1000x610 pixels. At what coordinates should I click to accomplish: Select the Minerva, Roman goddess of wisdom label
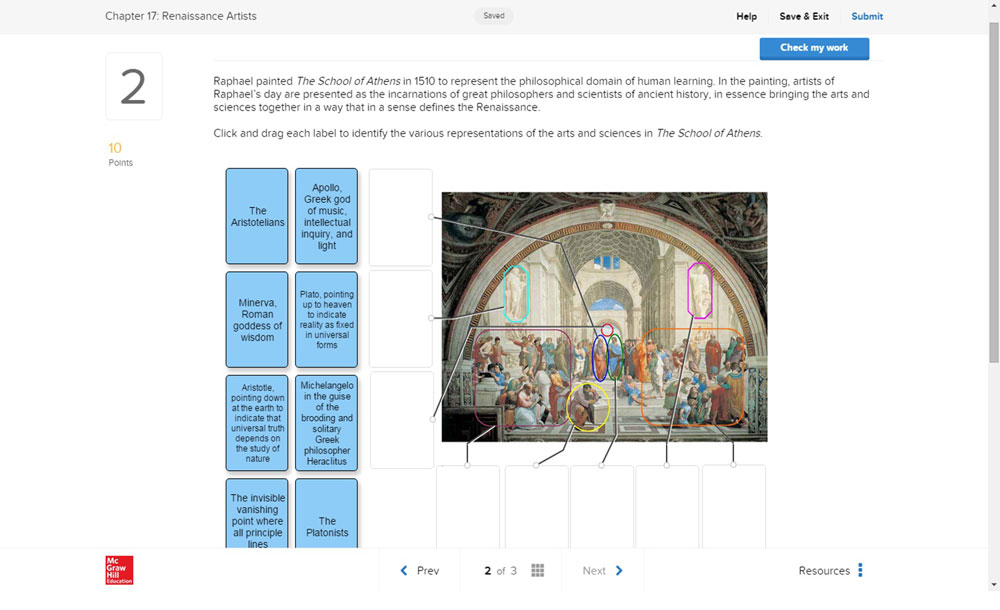click(257, 320)
